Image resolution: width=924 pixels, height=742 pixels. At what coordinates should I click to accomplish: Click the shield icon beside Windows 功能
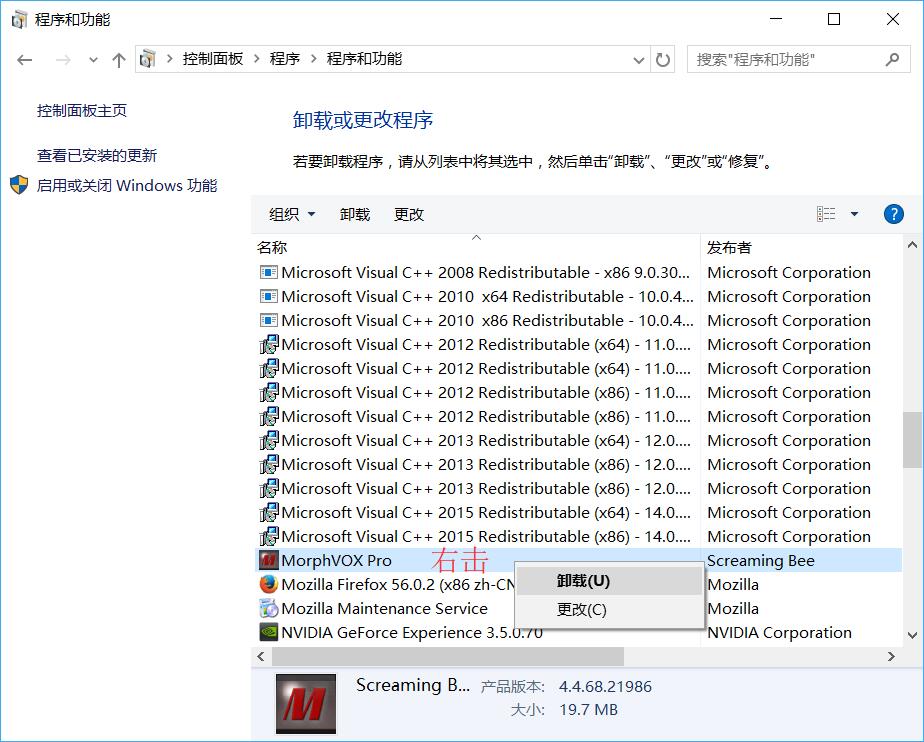pyautogui.click(x=19, y=185)
